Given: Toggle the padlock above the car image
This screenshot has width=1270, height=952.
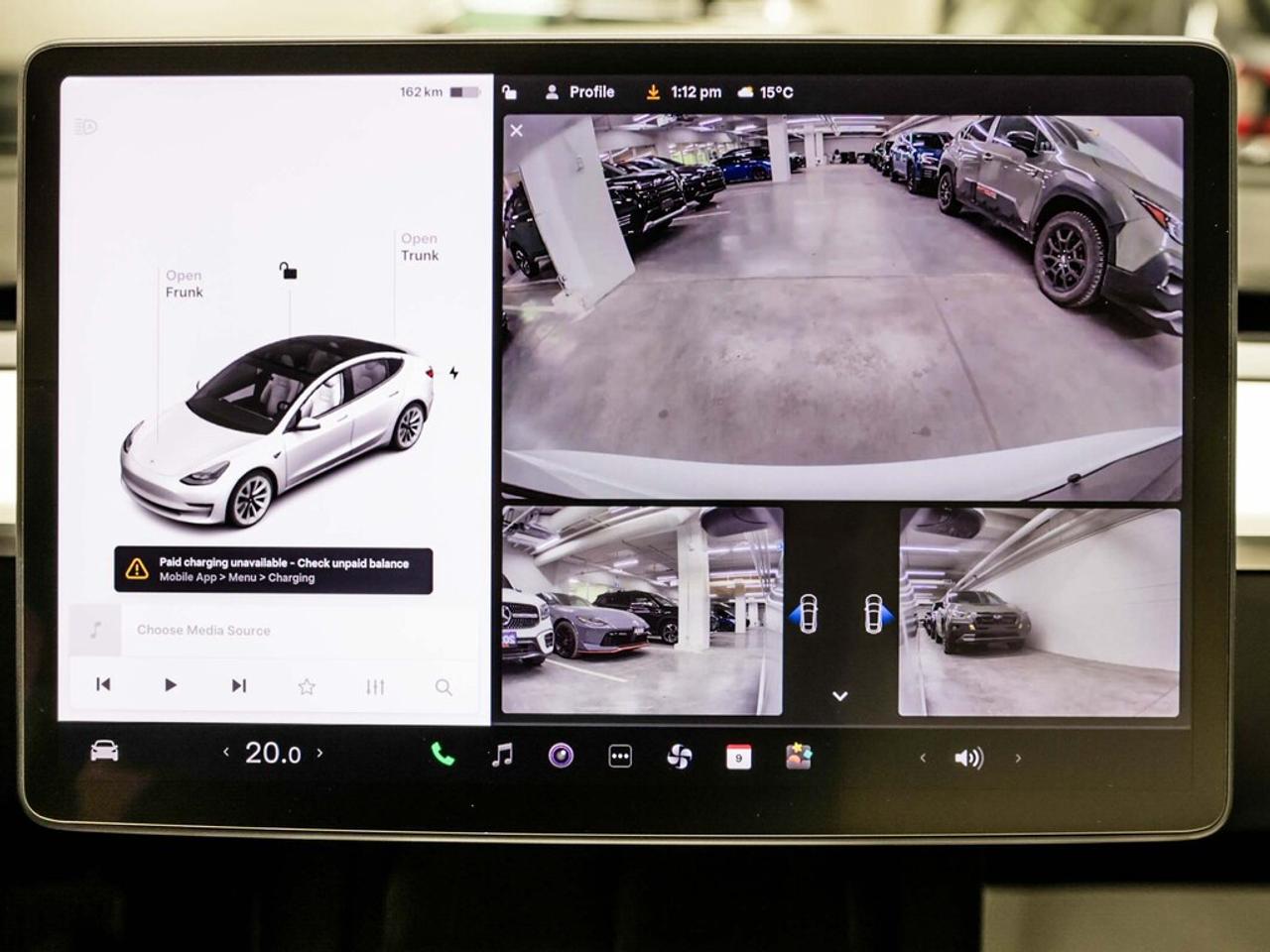Looking at the screenshot, I should coord(288,269).
